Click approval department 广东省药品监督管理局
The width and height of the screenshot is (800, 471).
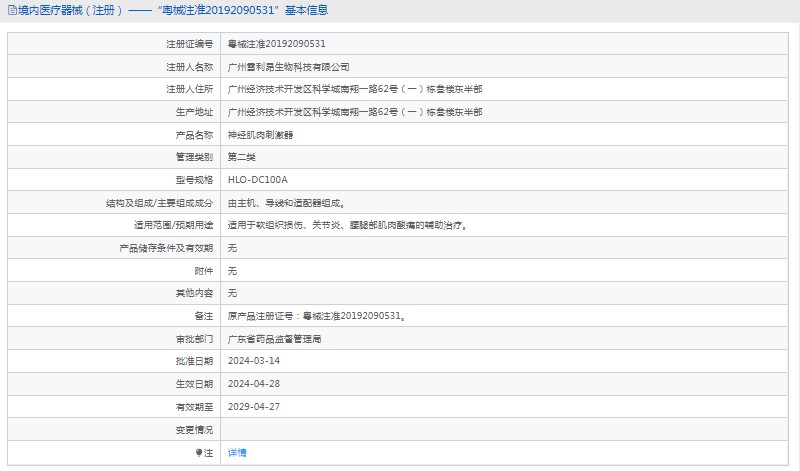click(x=275, y=339)
